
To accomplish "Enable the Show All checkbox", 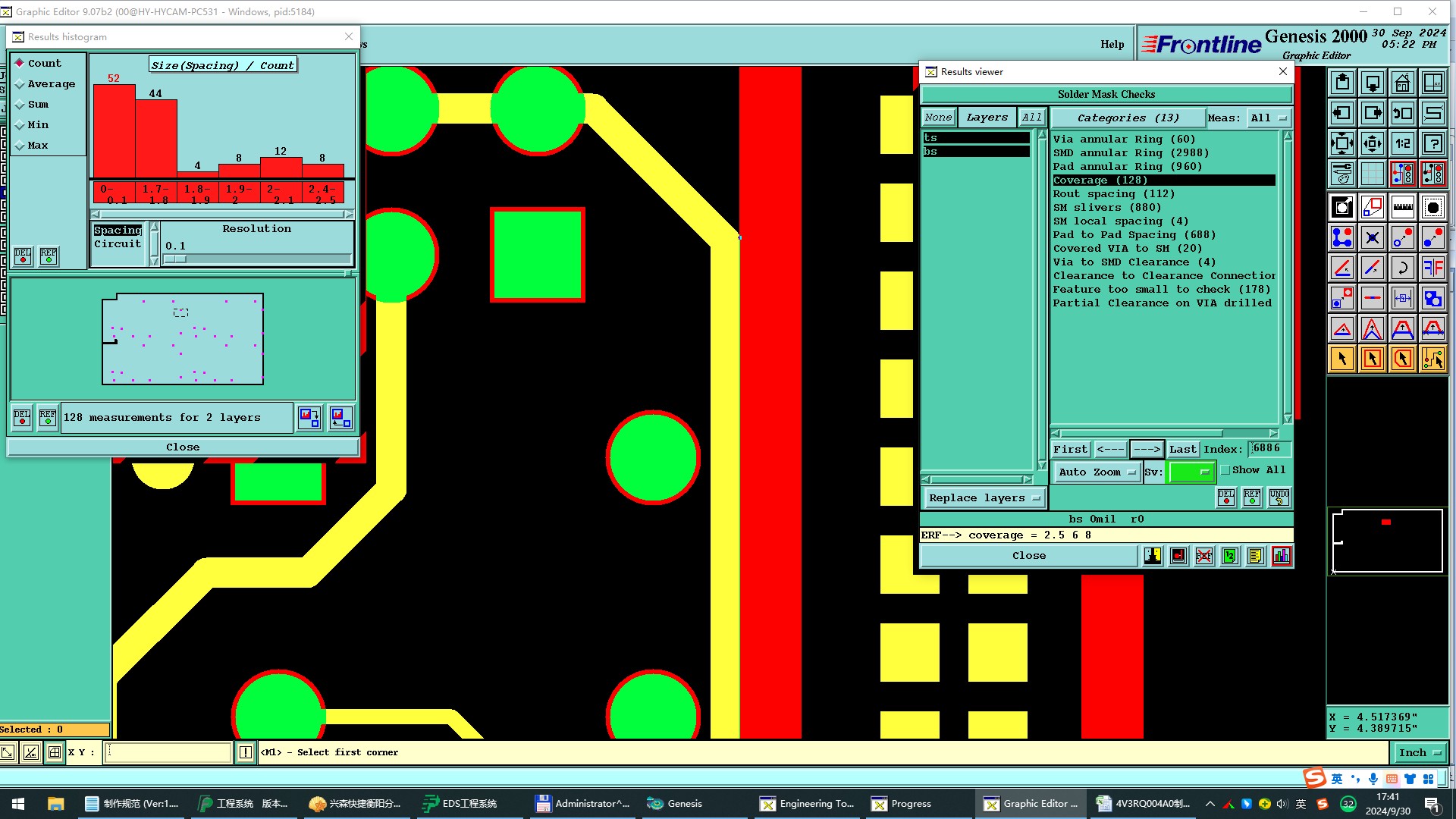I will [1225, 470].
